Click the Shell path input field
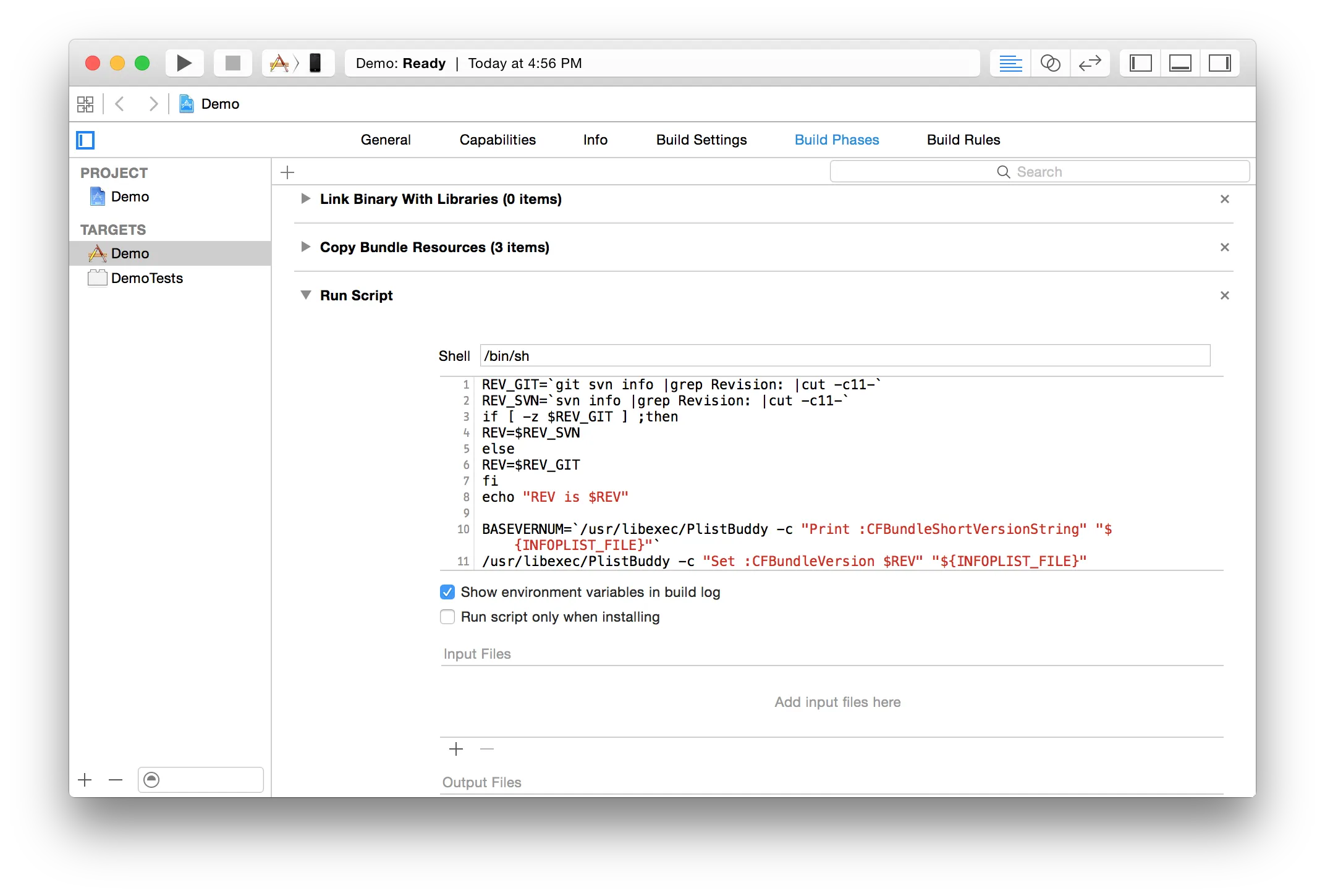The width and height of the screenshot is (1325, 896). pyautogui.click(x=844, y=356)
